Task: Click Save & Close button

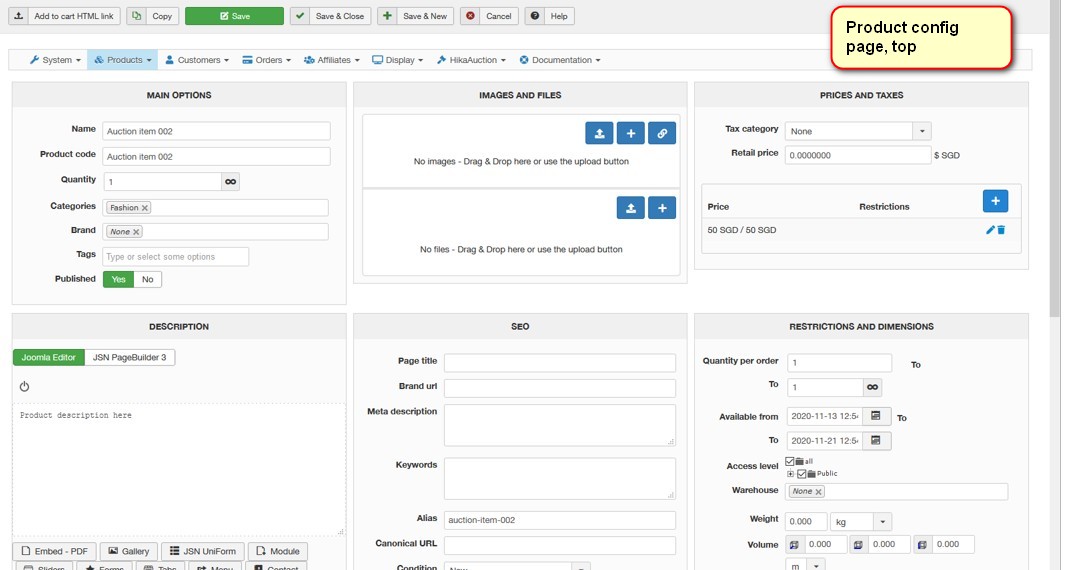Action: click(x=331, y=16)
